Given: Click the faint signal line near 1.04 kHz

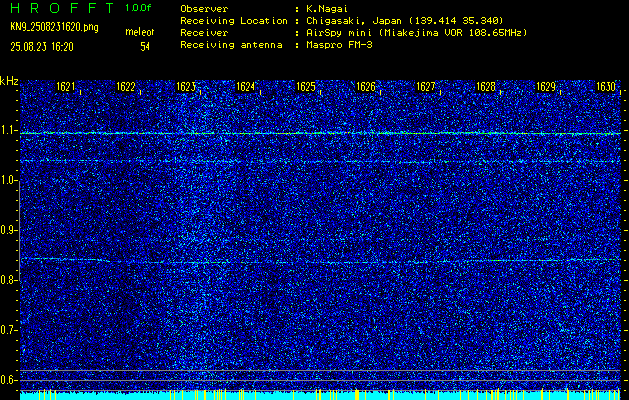Looking at the screenshot, I should point(320,161).
